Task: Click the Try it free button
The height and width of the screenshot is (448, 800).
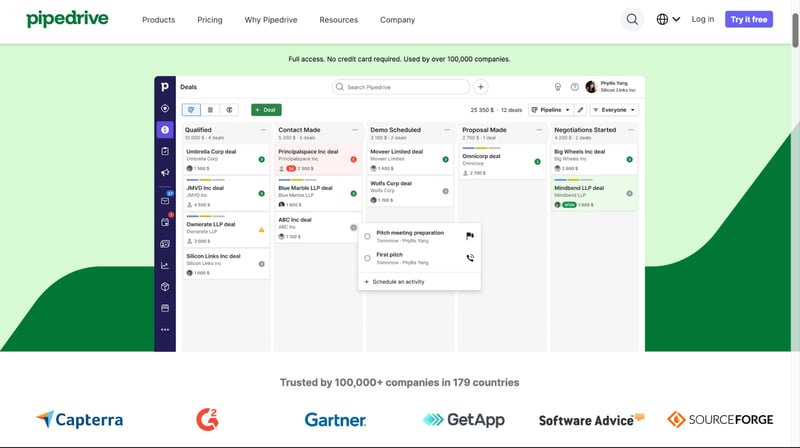Action: coord(748,19)
